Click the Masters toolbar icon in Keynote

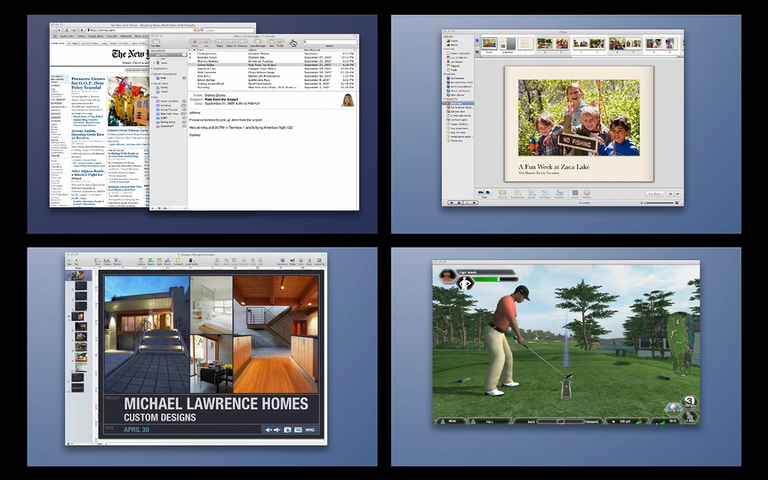coord(117,261)
